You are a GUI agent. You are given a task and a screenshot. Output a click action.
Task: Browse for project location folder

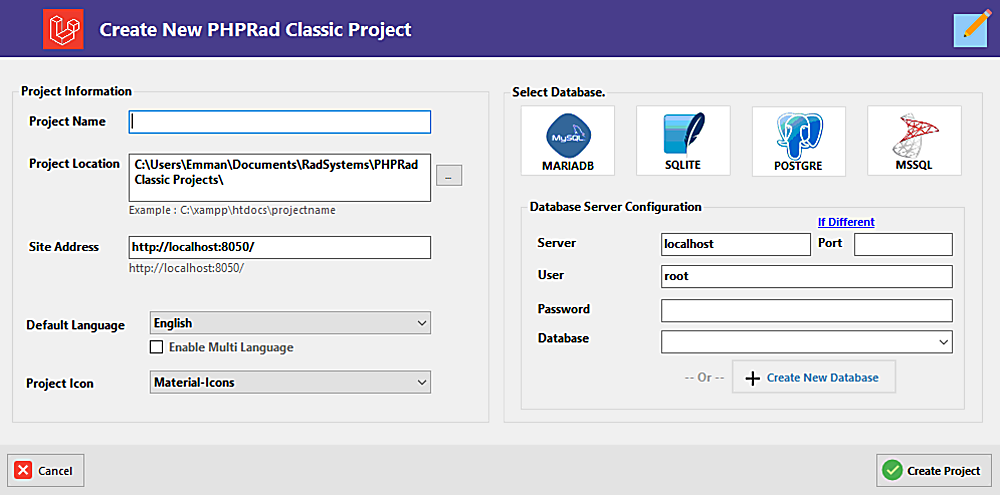point(449,176)
